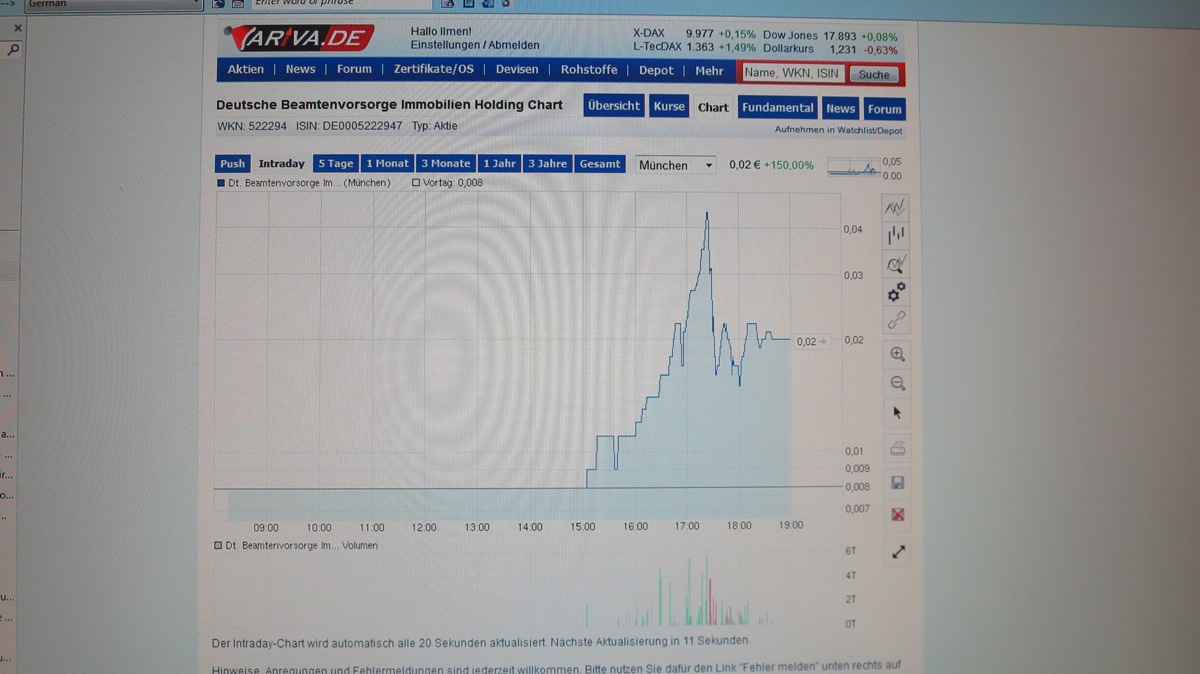Open the German language dropdown
The height and width of the screenshot is (674, 1200).
click(x=113, y=4)
